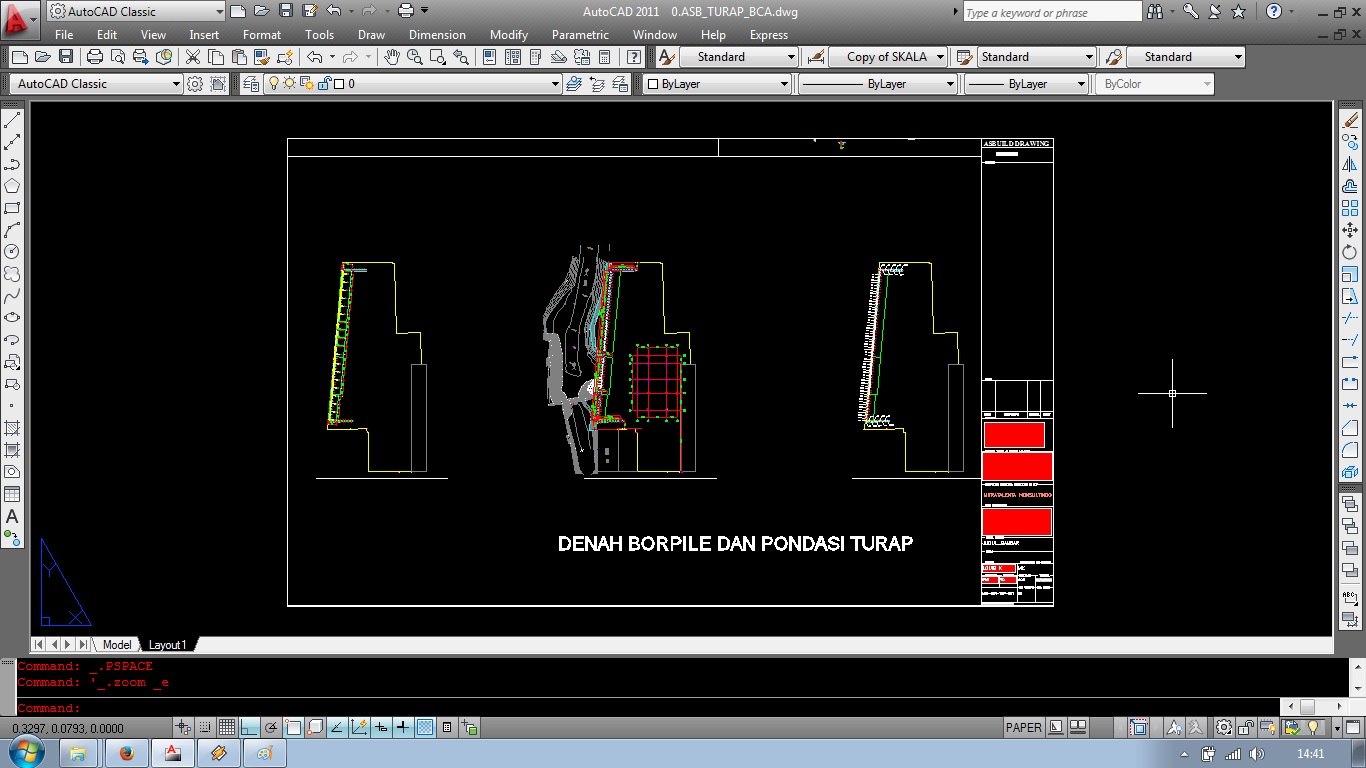Switch to the Layout1 tab
The height and width of the screenshot is (768, 1366).
click(167, 645)
